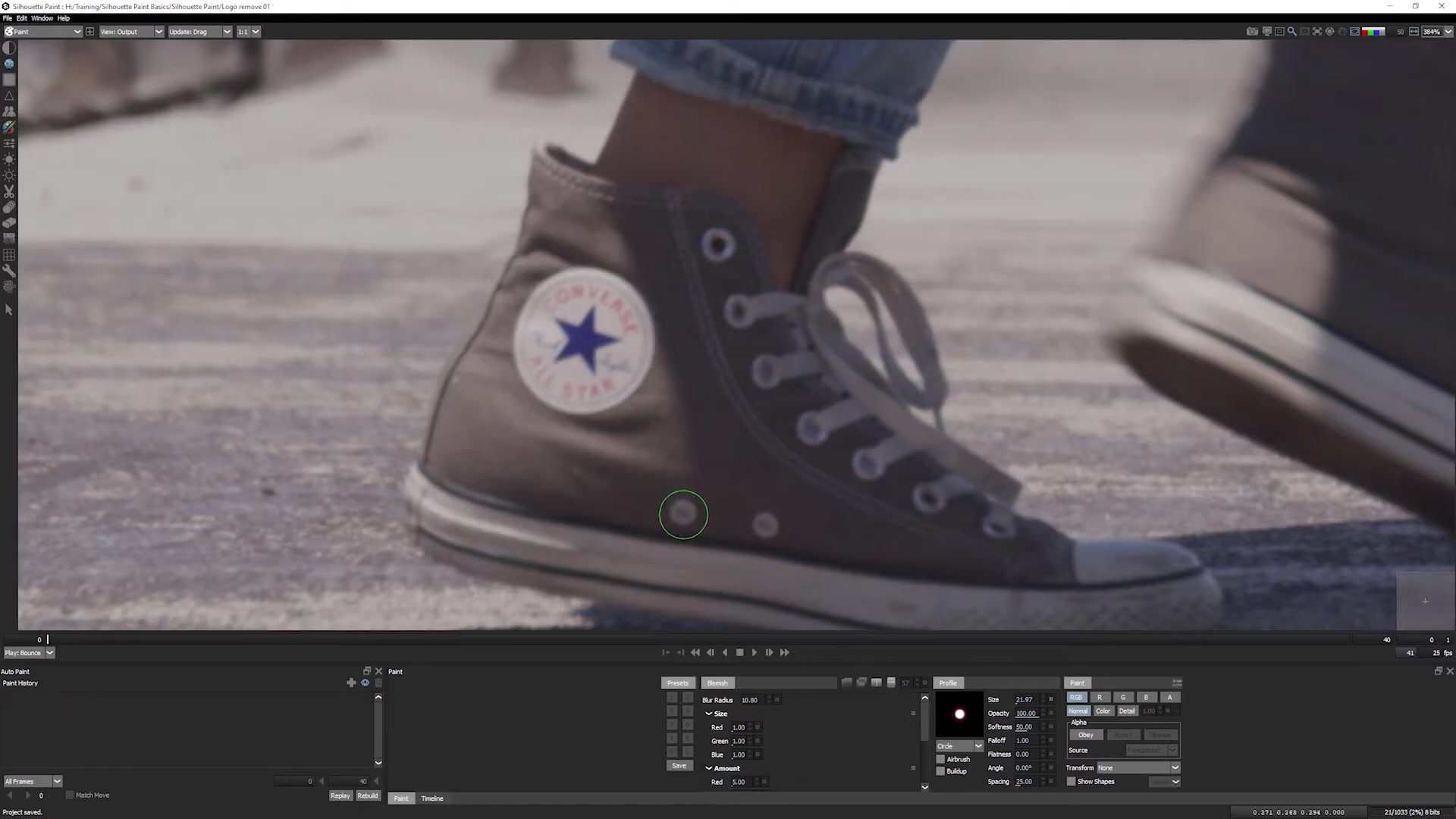This screenshot has height=819, width=1456.
Task: Open the Update: Drag dropdown
Action: tap(199, 32)
